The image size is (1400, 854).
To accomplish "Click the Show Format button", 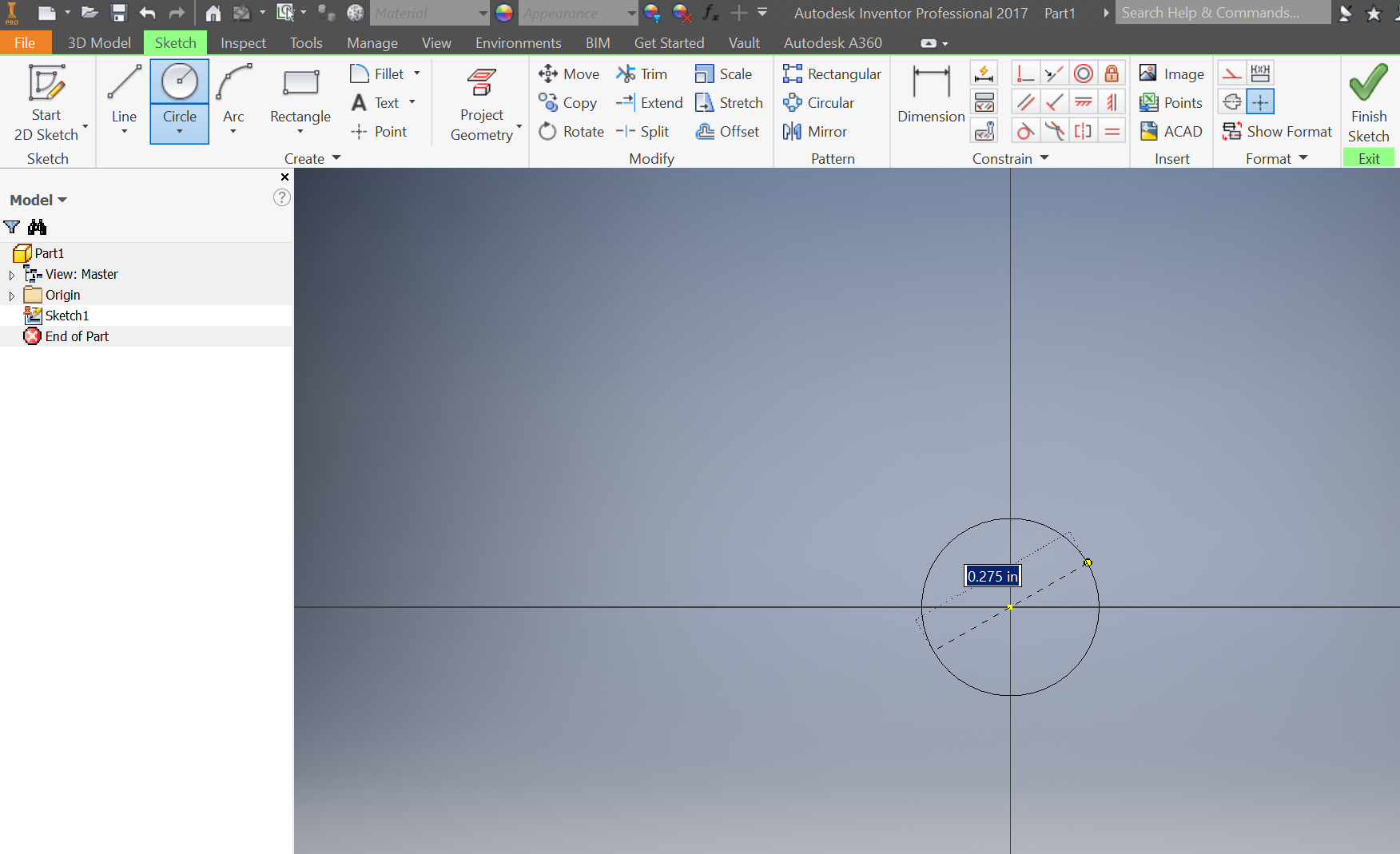I will (x=1277, y=131).
